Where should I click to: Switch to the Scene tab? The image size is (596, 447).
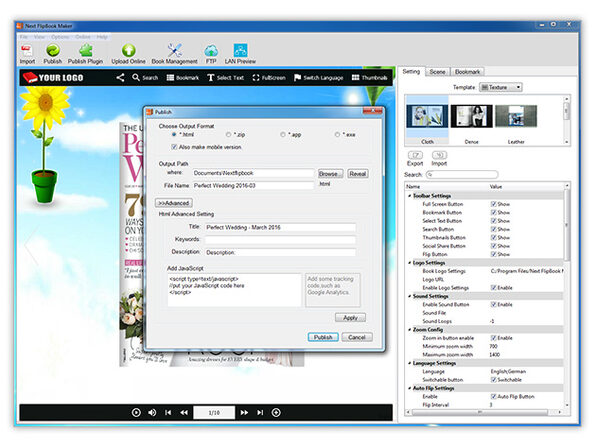[437, 71]
